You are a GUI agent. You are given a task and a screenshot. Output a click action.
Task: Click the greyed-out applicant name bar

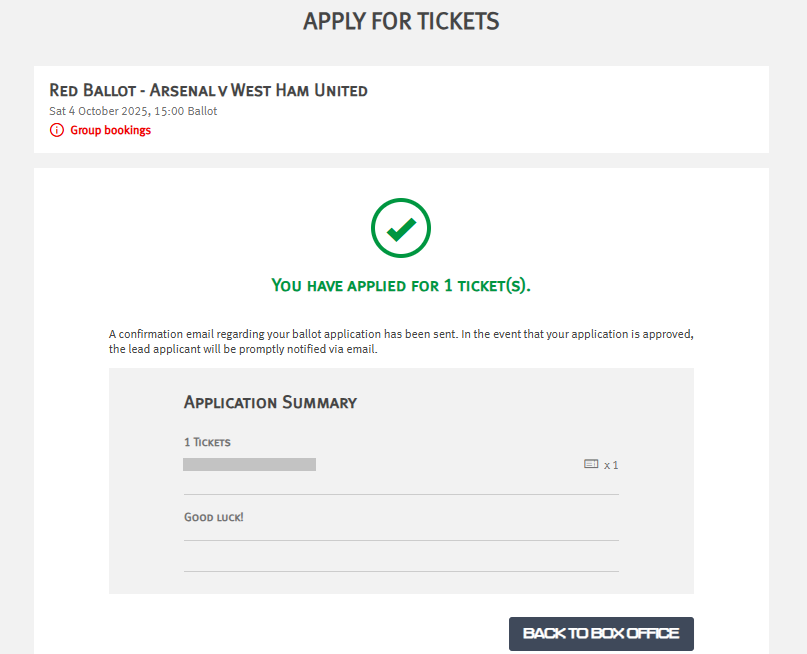click(249, 464)
